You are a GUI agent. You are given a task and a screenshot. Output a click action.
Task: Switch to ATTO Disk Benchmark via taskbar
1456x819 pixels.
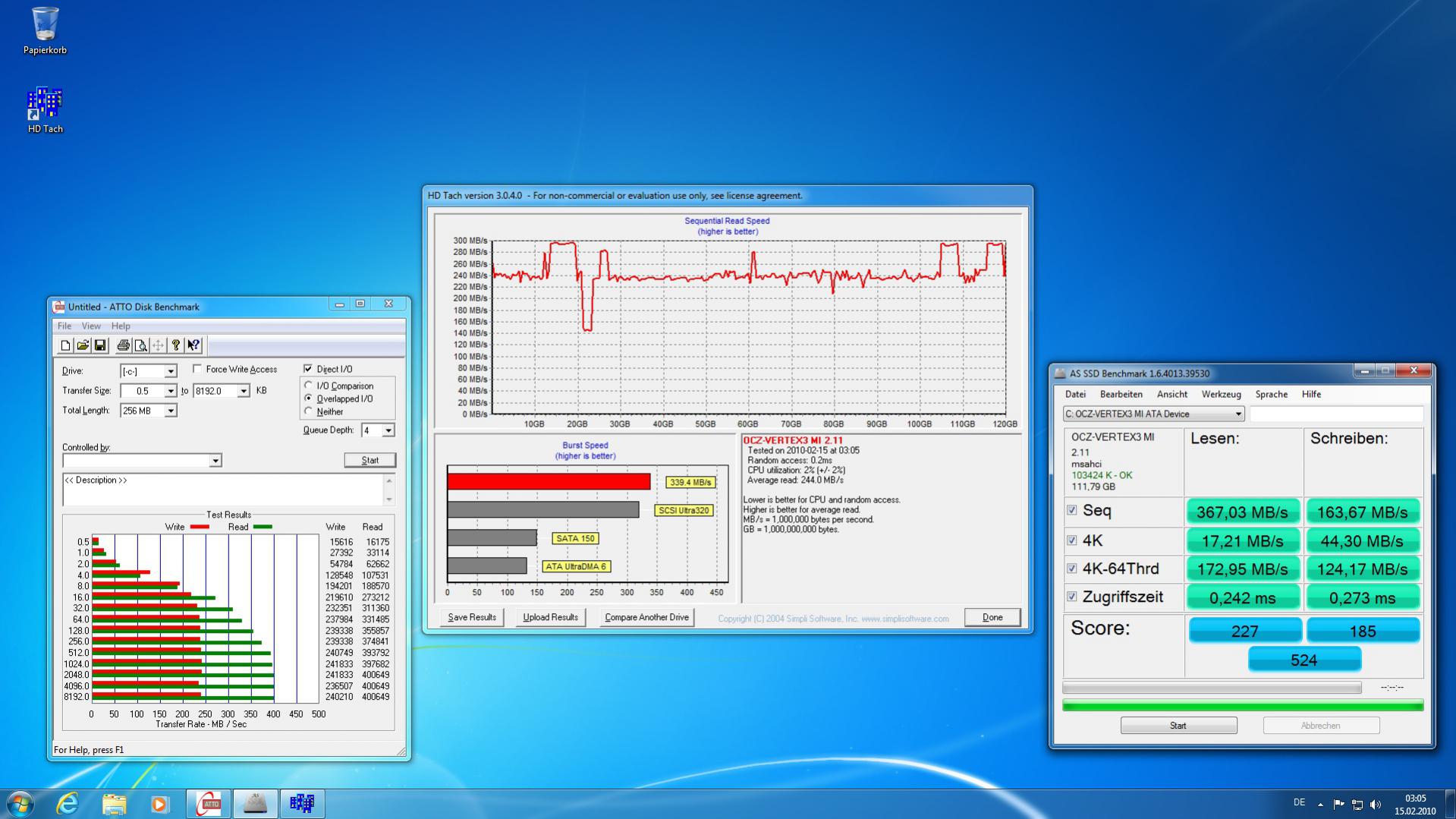coord(209,803)
